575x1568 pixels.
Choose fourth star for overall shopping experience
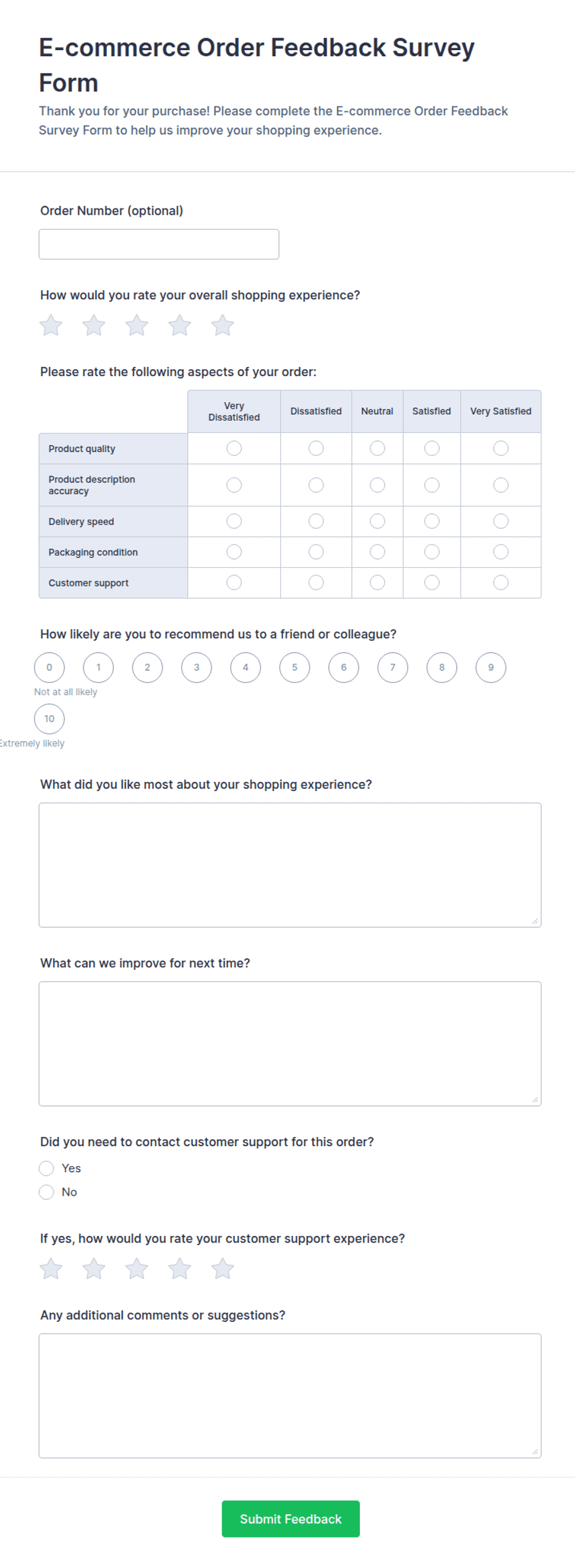tap(180, 325)
